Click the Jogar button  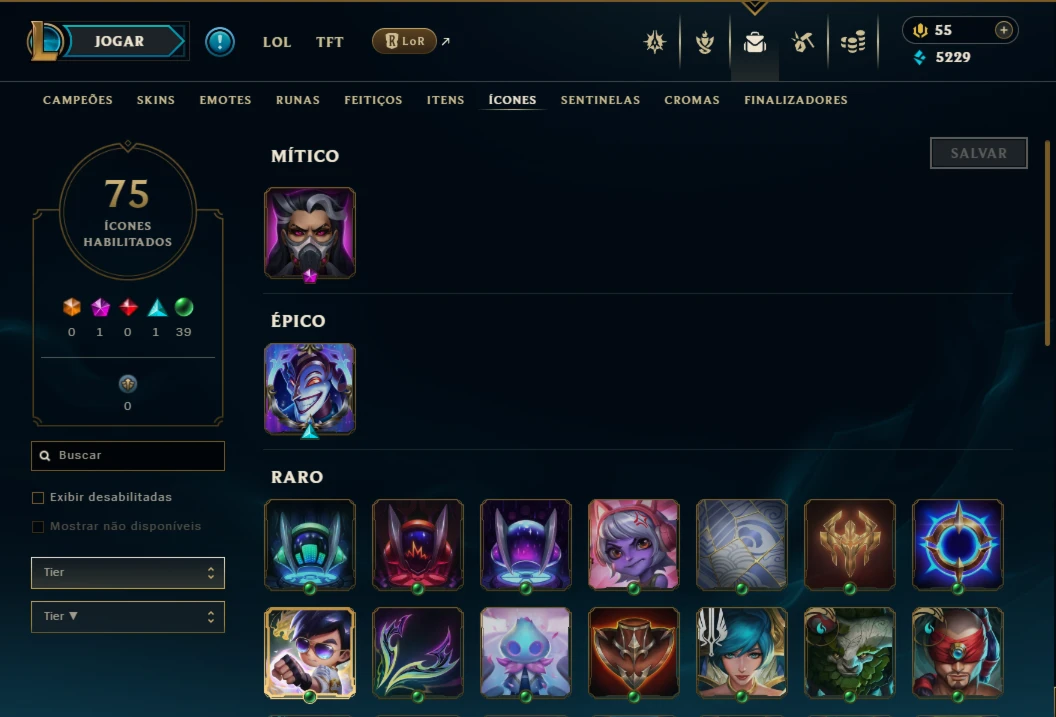[119, 41]
